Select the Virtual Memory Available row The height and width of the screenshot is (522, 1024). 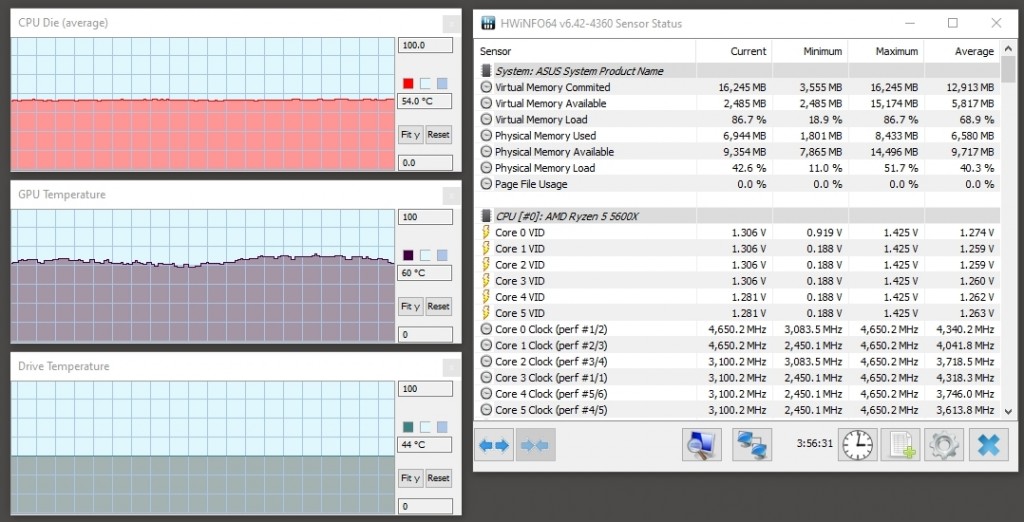point(737,103)
